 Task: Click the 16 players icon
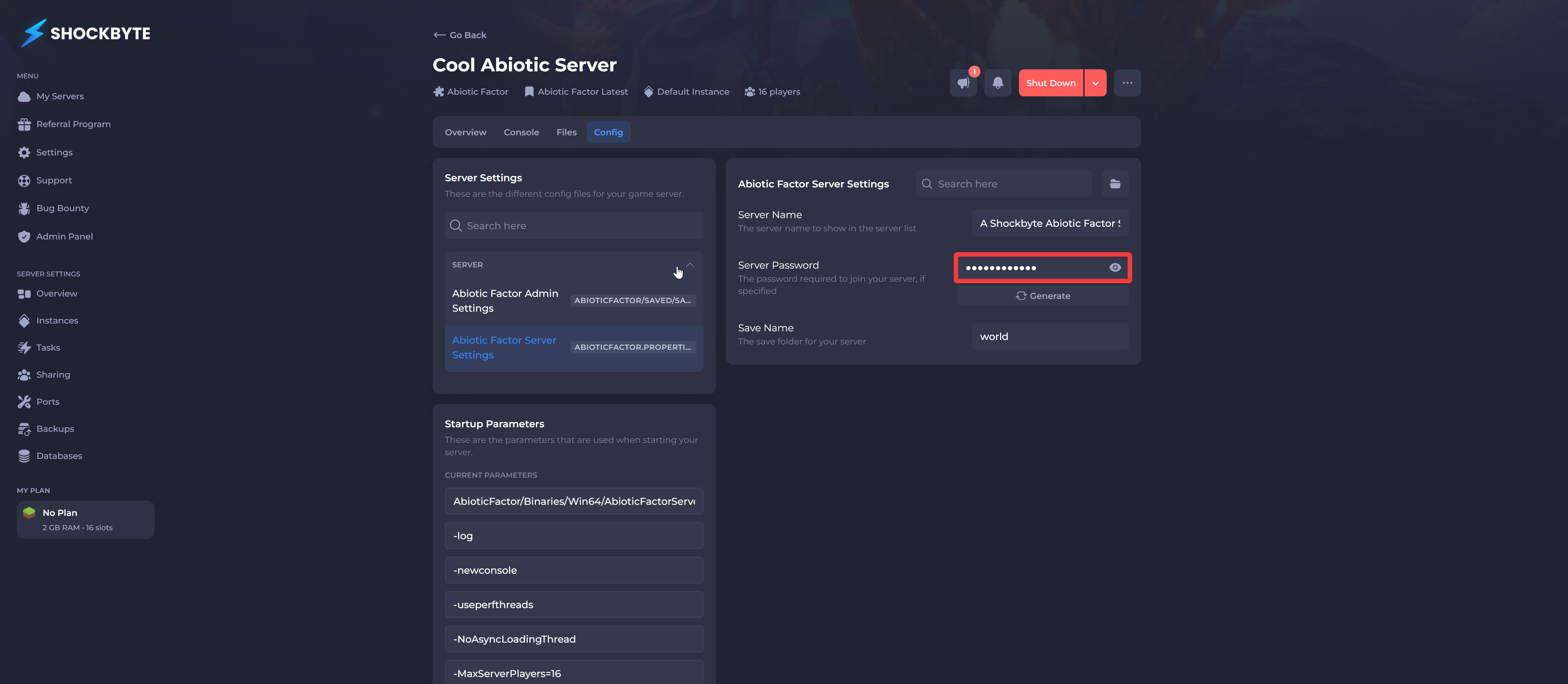tap(750, 92)
